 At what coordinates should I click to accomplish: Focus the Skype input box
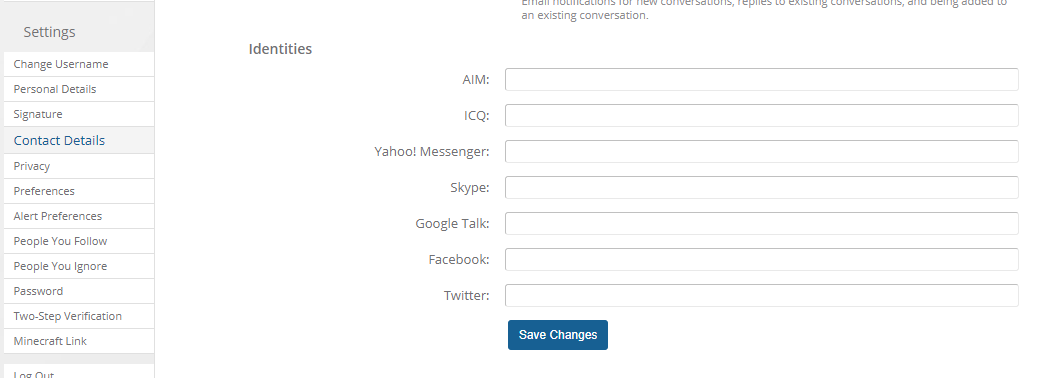[x=762, y=187]
